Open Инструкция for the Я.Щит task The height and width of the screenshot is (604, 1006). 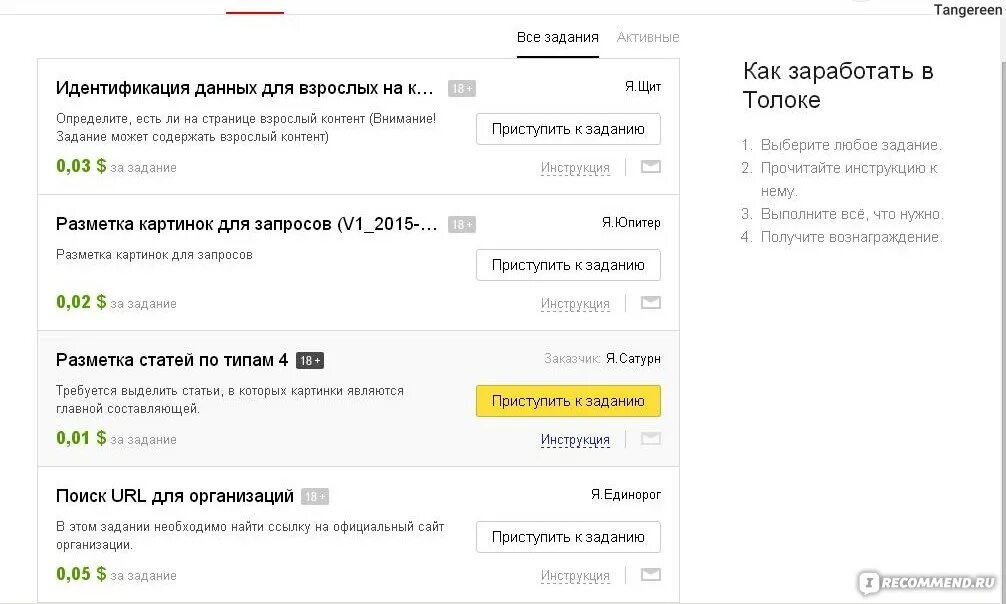[575, 168]
